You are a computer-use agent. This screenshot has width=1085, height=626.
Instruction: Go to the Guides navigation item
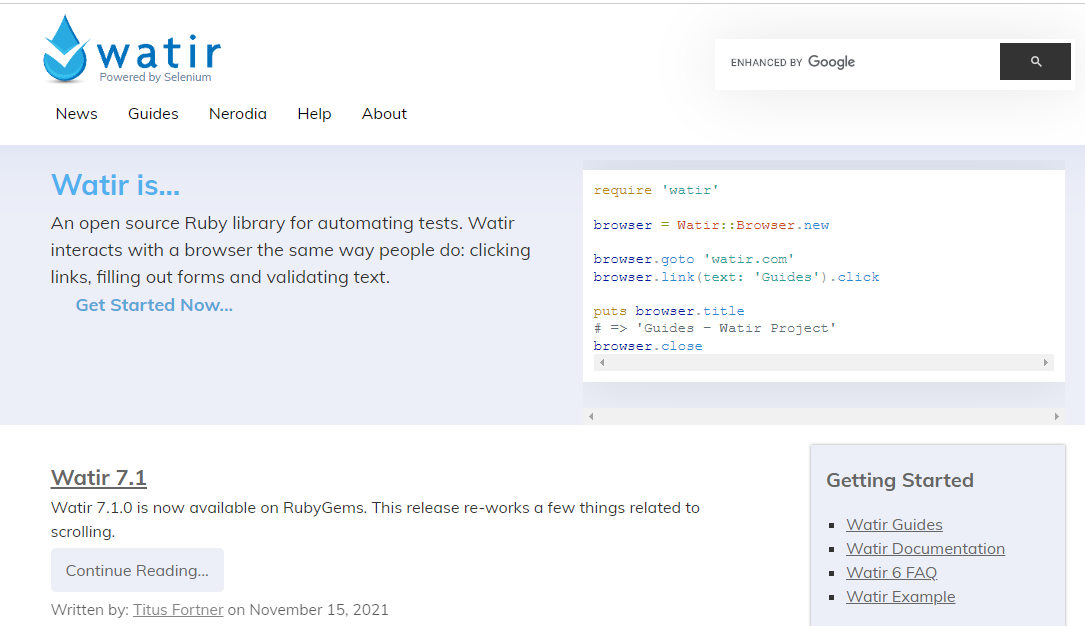pos(153,114)
